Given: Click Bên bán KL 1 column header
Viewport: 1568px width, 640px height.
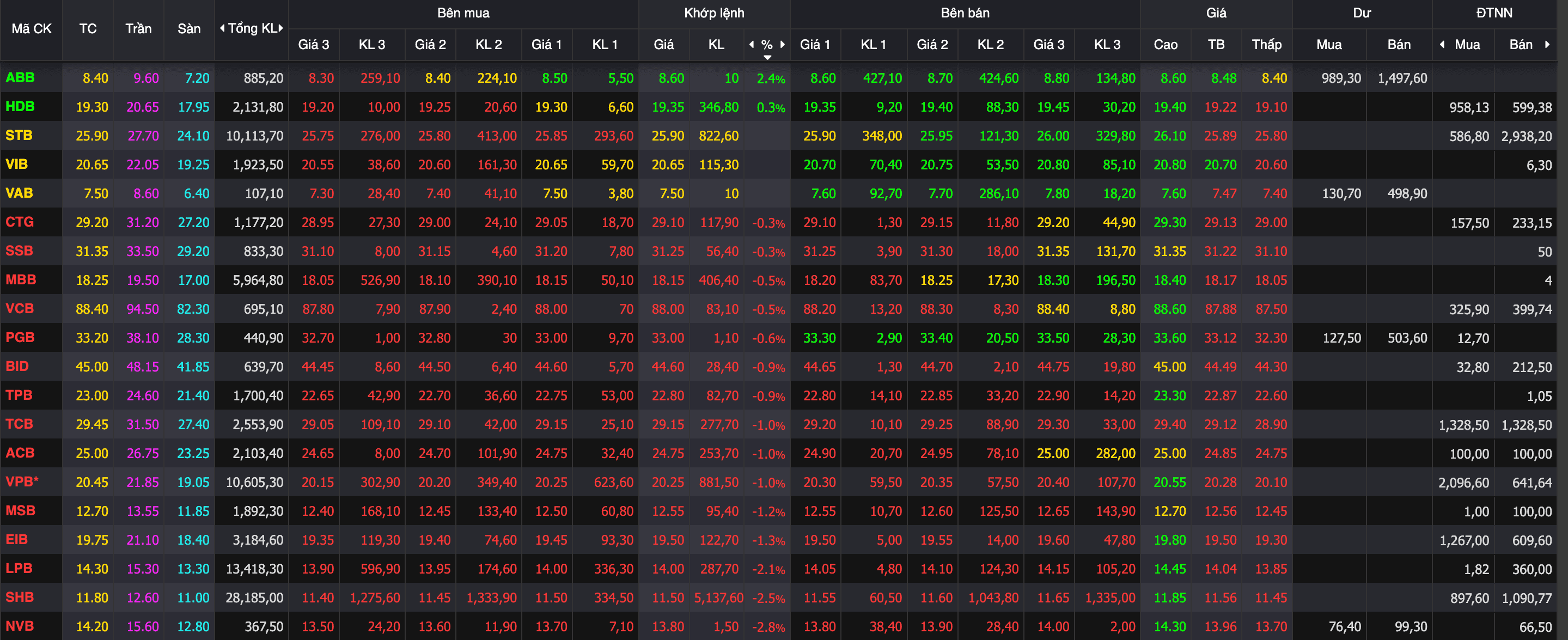Looking at the screenshot, I should tap(874, 45).
